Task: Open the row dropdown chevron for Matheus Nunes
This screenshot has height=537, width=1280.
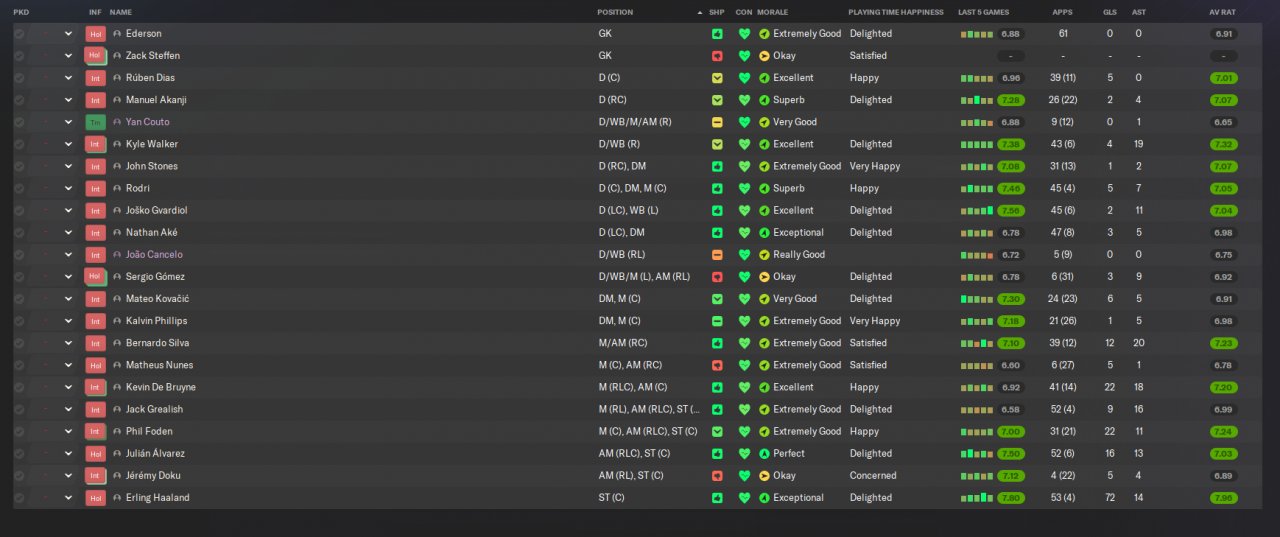Action: [68, 365]
